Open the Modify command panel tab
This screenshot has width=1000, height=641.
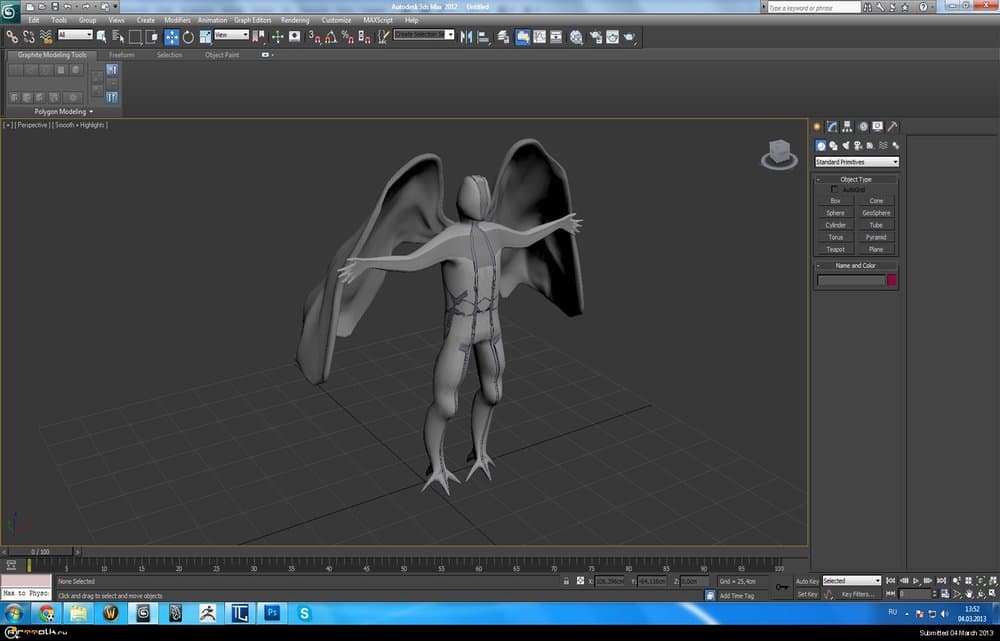[x=832, y=127]
